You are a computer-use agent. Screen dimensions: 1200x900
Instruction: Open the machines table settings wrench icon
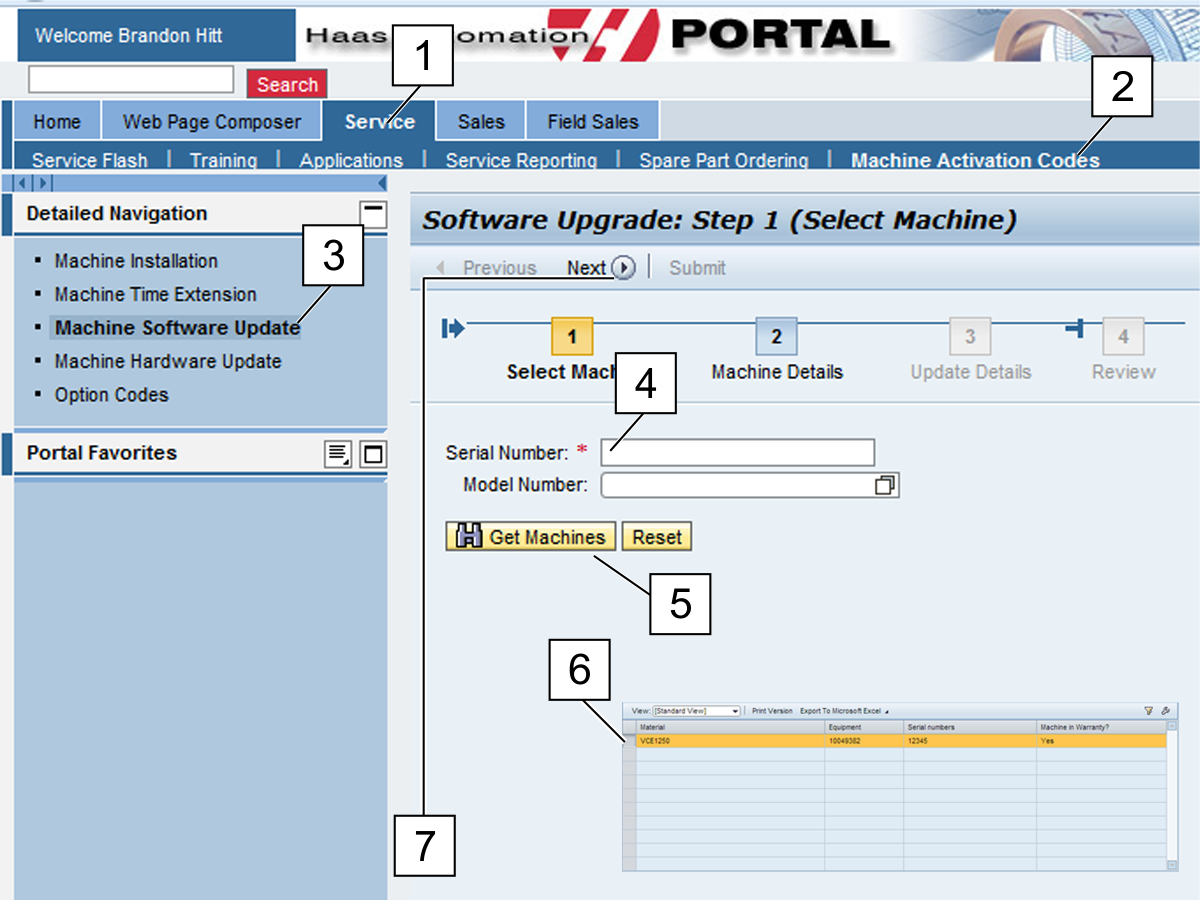pyautogui.click(x=1166, y=711)
